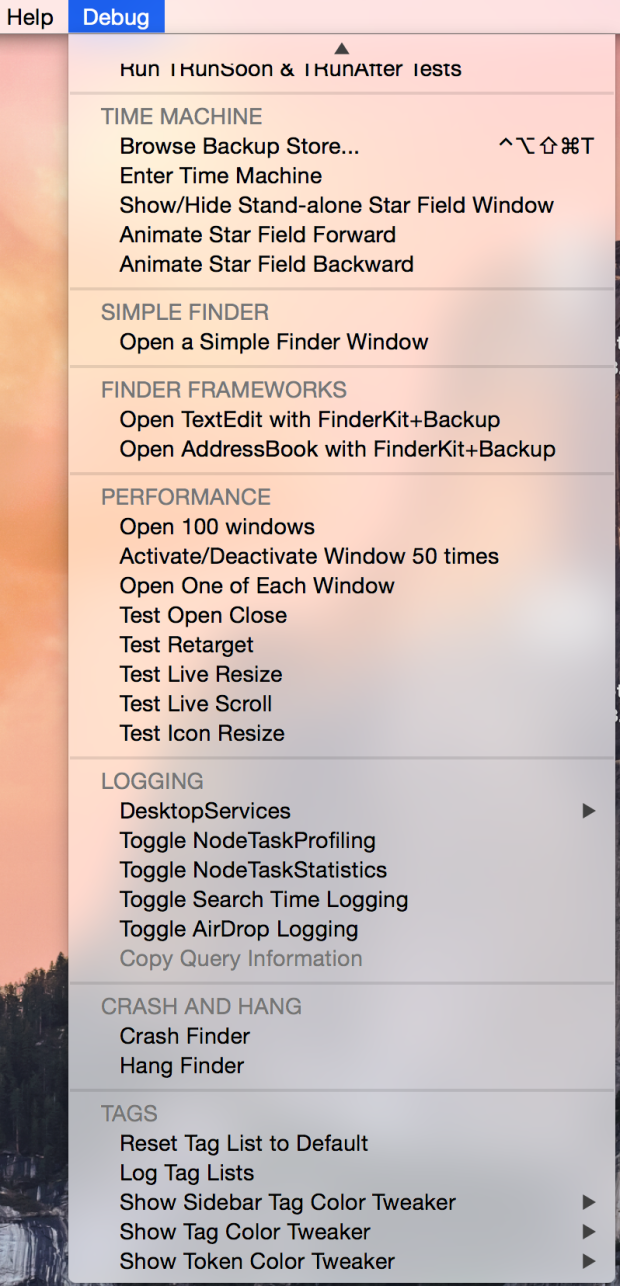Image resolution: width=620 pixels, height=1286 pixels.
Task: Toggle AirDrop Logging option
Action: (238, 929)
